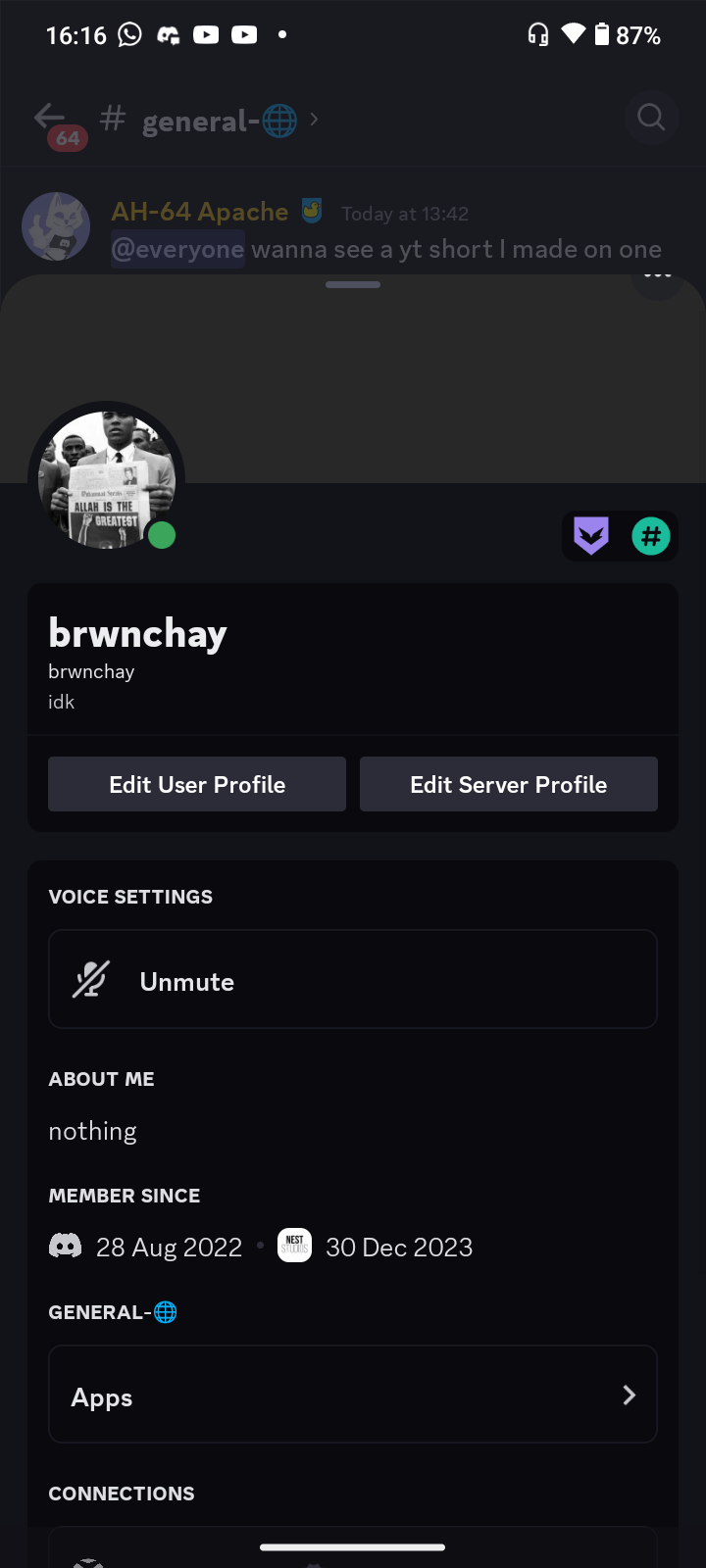This screenshot has height=1568, width=706.
Task: Tap the green online status indicator
Action: coord(162,535)
